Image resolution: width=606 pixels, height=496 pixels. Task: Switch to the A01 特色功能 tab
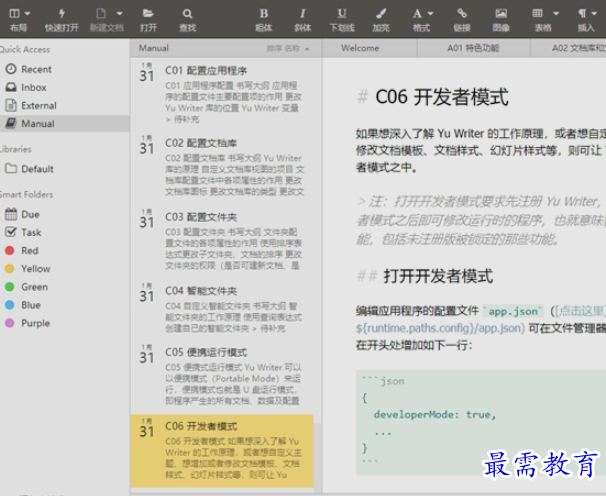click(473, 48)
